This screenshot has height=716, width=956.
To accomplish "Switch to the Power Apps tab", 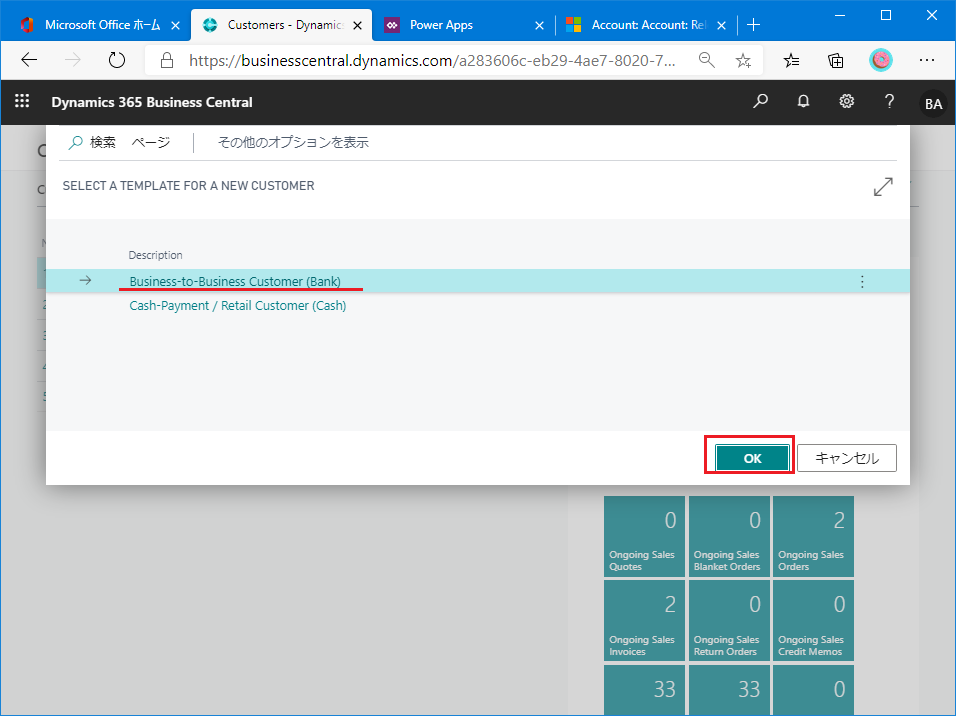I will (x=463, y=25).
